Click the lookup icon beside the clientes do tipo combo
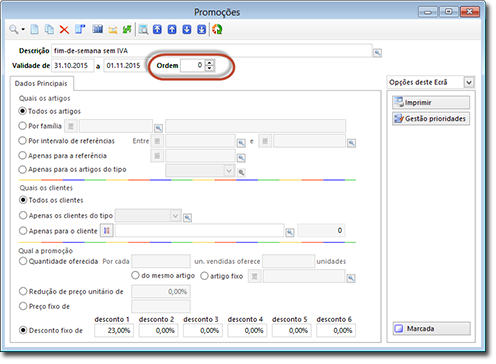 pos(188,218)
